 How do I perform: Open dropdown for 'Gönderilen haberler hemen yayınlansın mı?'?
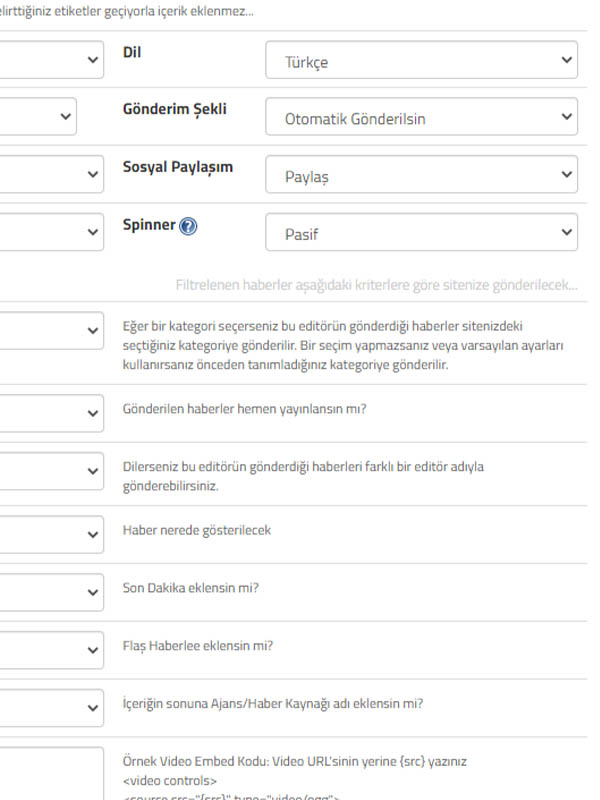click(x=50, y=411)
